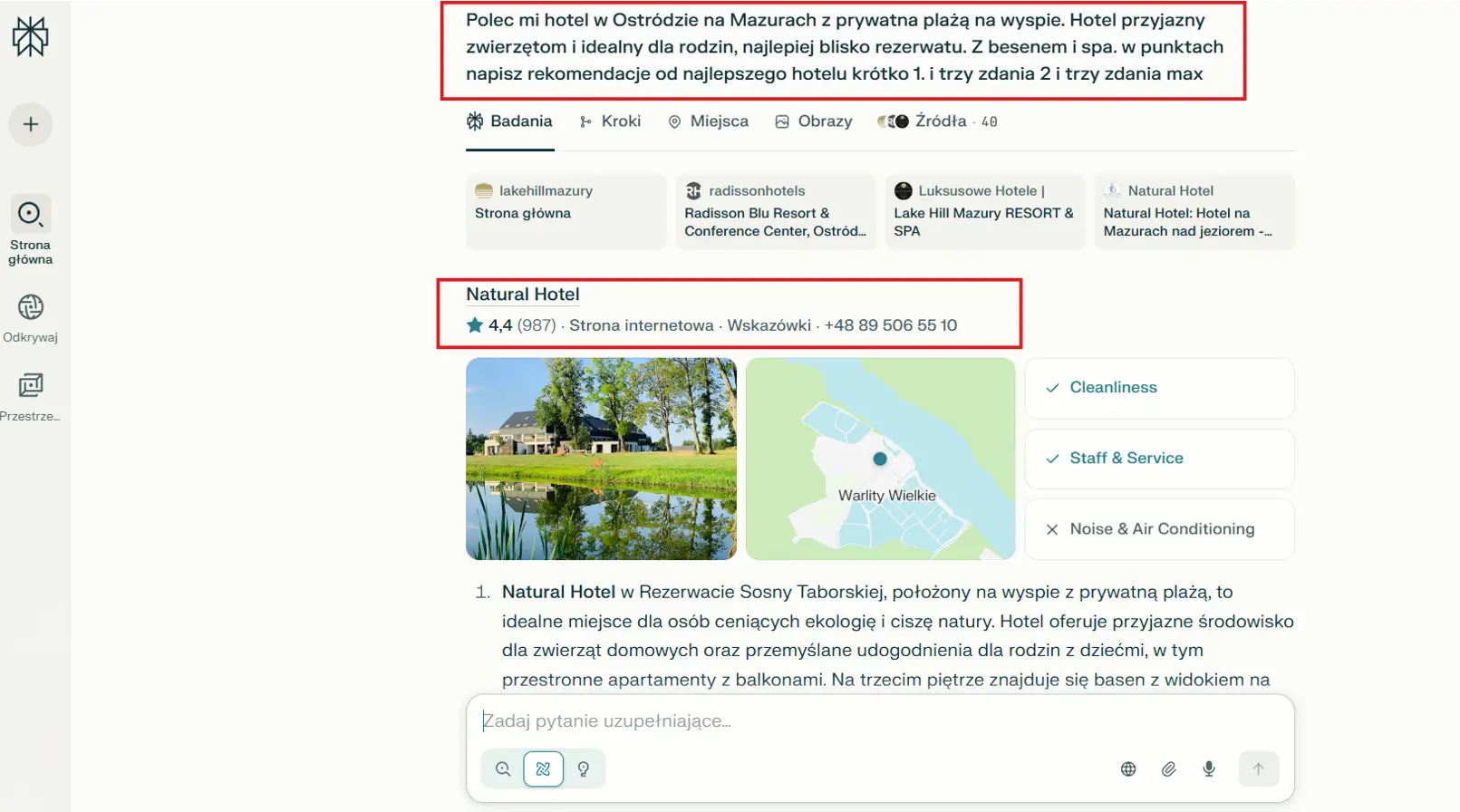1460x812 pixels.
Task: Open the Natural Hotel photo thumbnail
Action: 601,459
